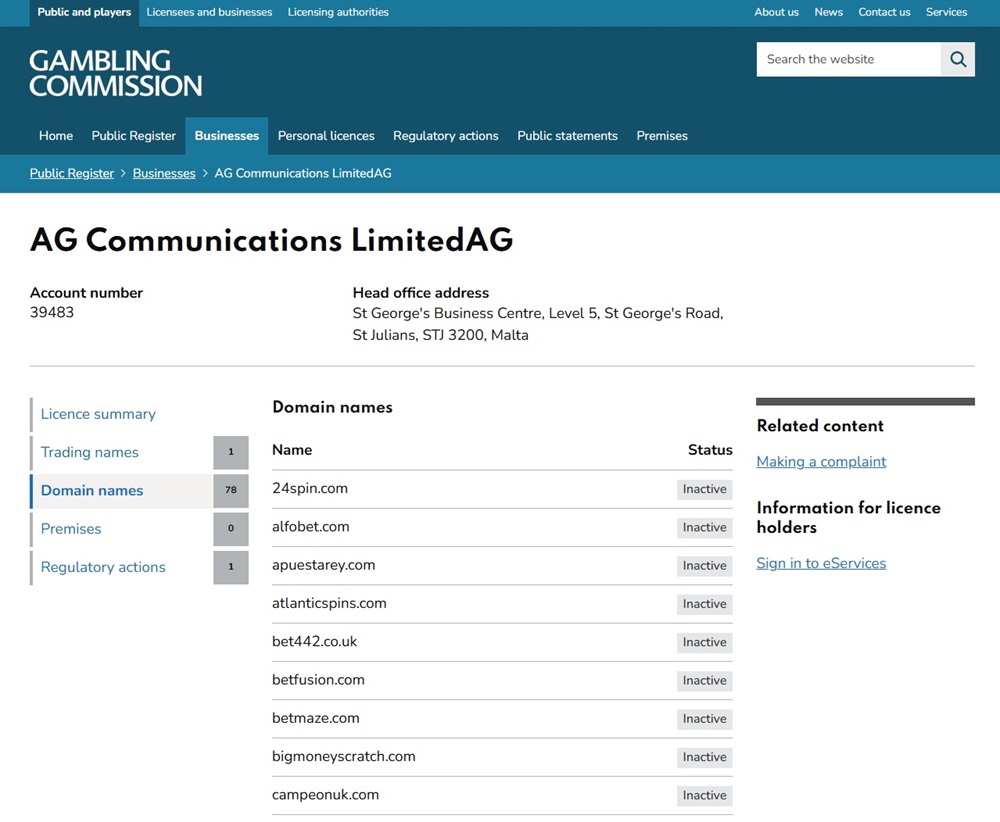The image size is (1000, 822).
Task: Open the Making a complaint link
Action: click(821, 462)
